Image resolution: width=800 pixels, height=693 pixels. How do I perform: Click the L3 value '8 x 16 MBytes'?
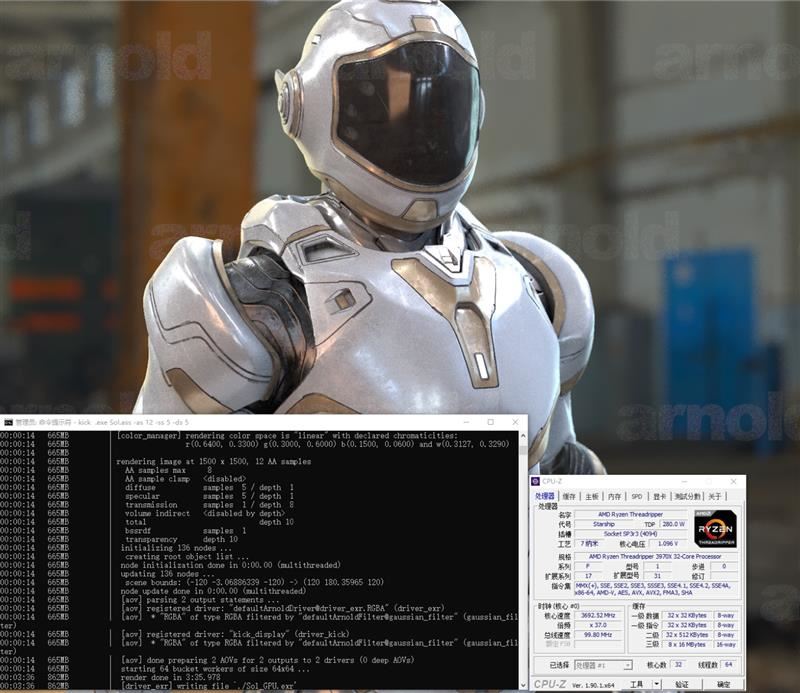[x=687, y=645]
